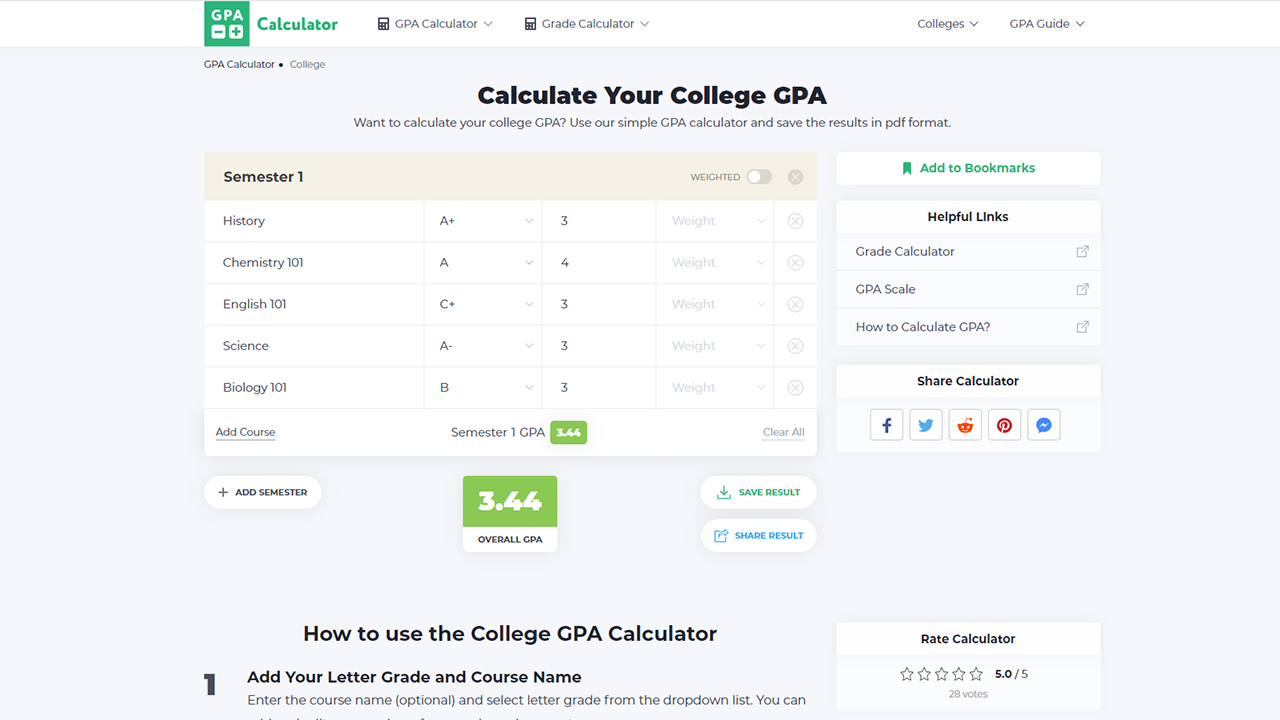Click Add Course link
Screen dimensions: 1280x720
click(x=245, y=432)
